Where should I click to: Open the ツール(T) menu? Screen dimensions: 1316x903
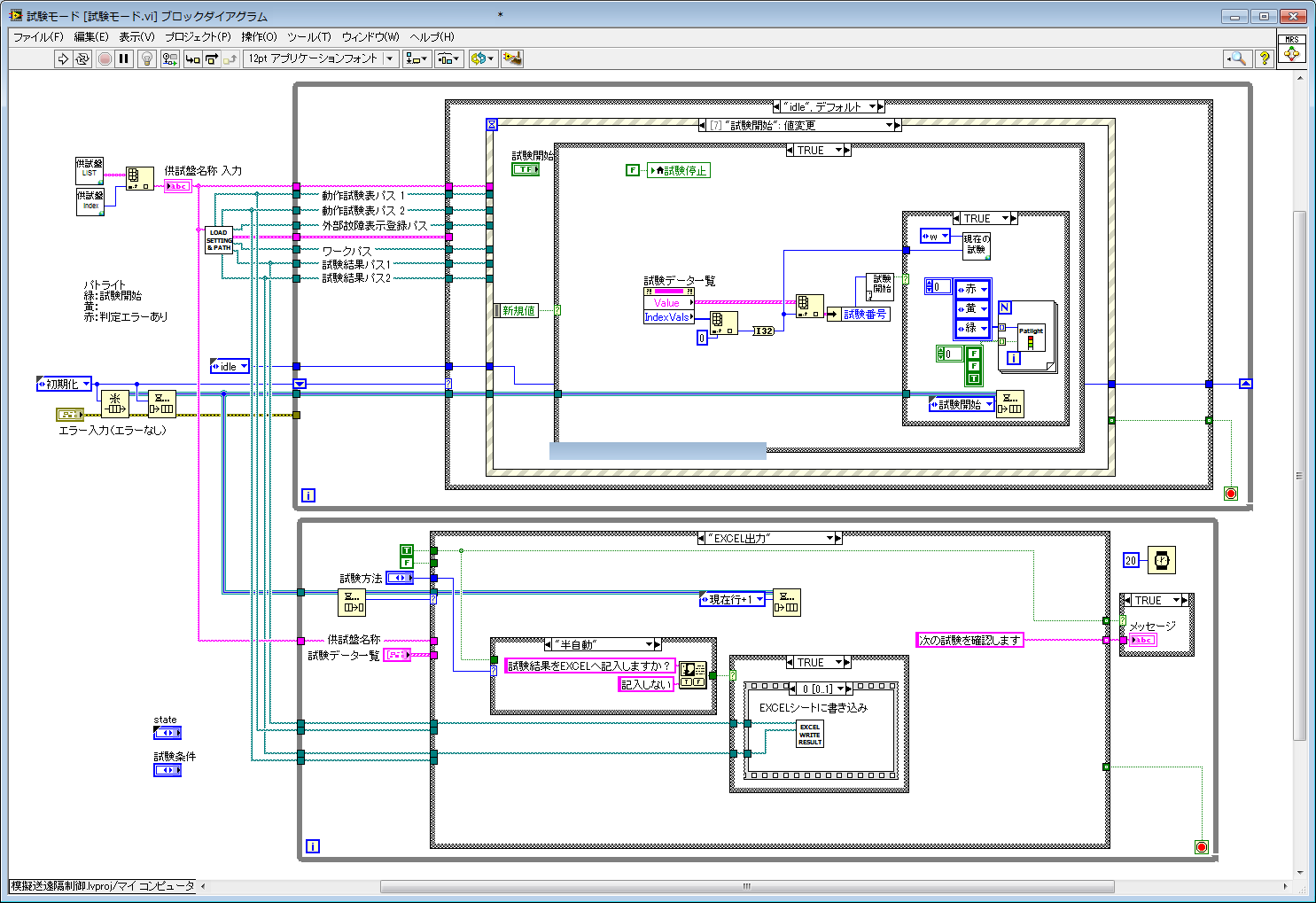308,36
